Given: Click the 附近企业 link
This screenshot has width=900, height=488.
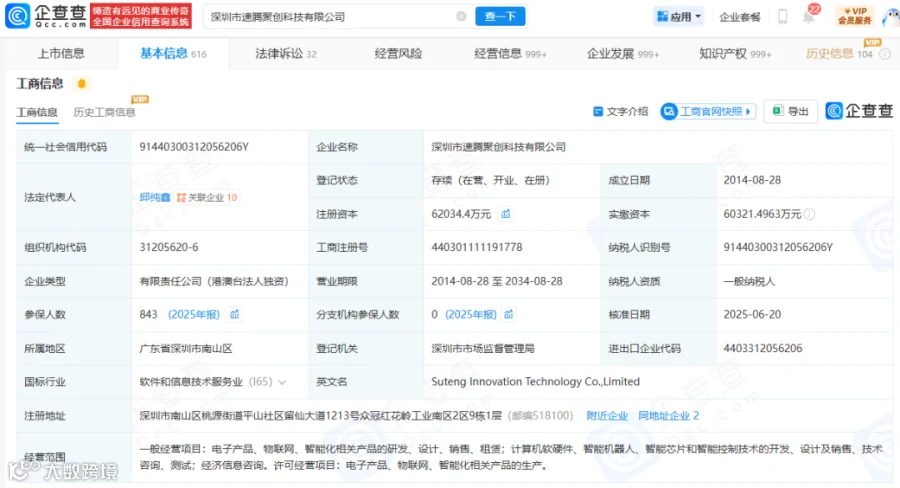Looking at the screenshot, I should [x=607, y=416].
